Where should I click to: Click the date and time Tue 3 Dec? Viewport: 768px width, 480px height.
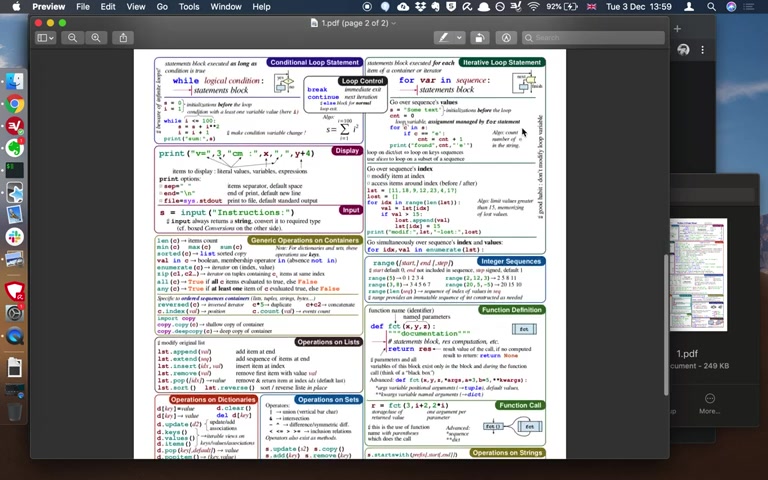(639, 6)
